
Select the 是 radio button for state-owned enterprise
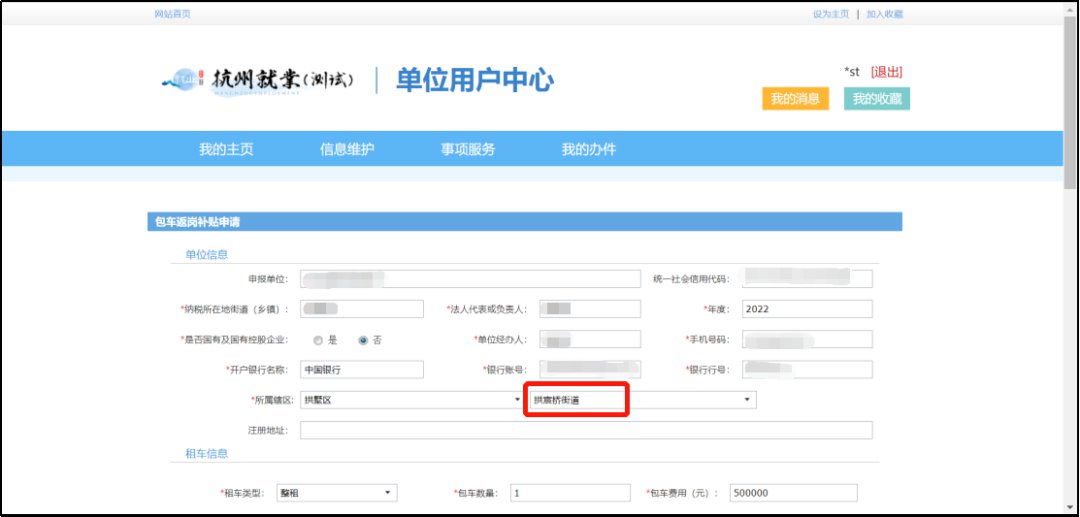click(318, 340)
